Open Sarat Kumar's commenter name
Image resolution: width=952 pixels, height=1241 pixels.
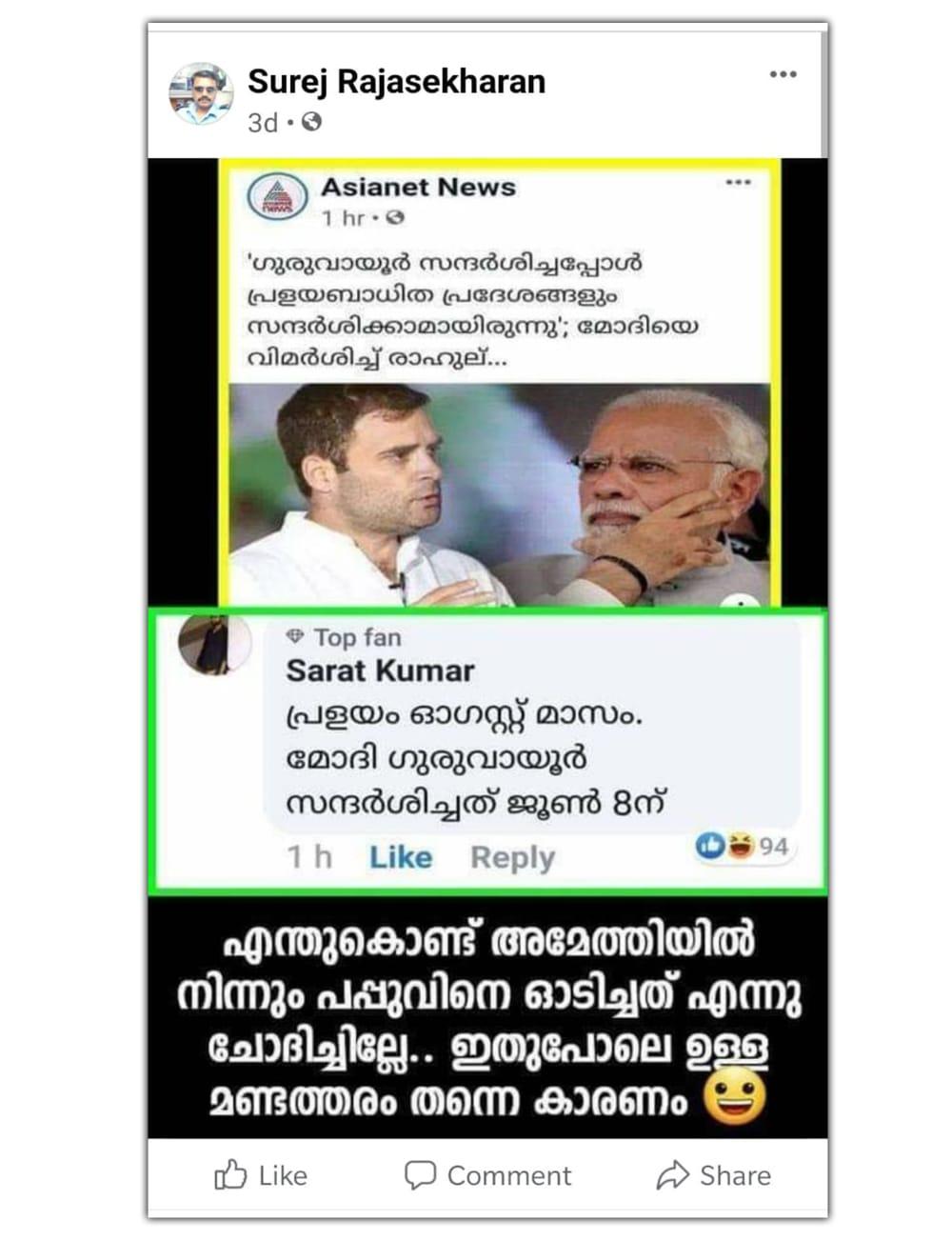coord(380,671)
